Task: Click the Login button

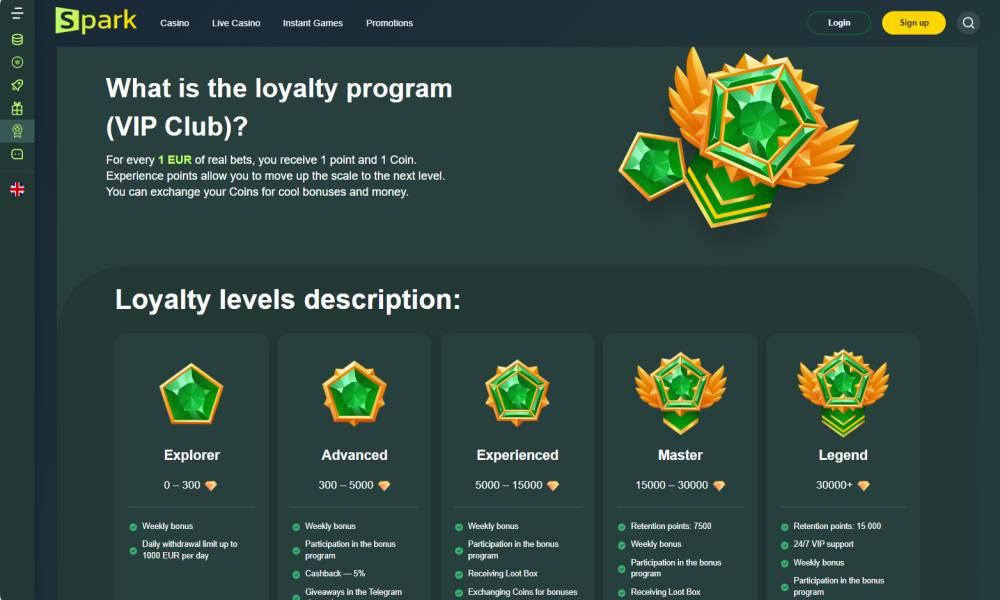Action: coord(839,23)
